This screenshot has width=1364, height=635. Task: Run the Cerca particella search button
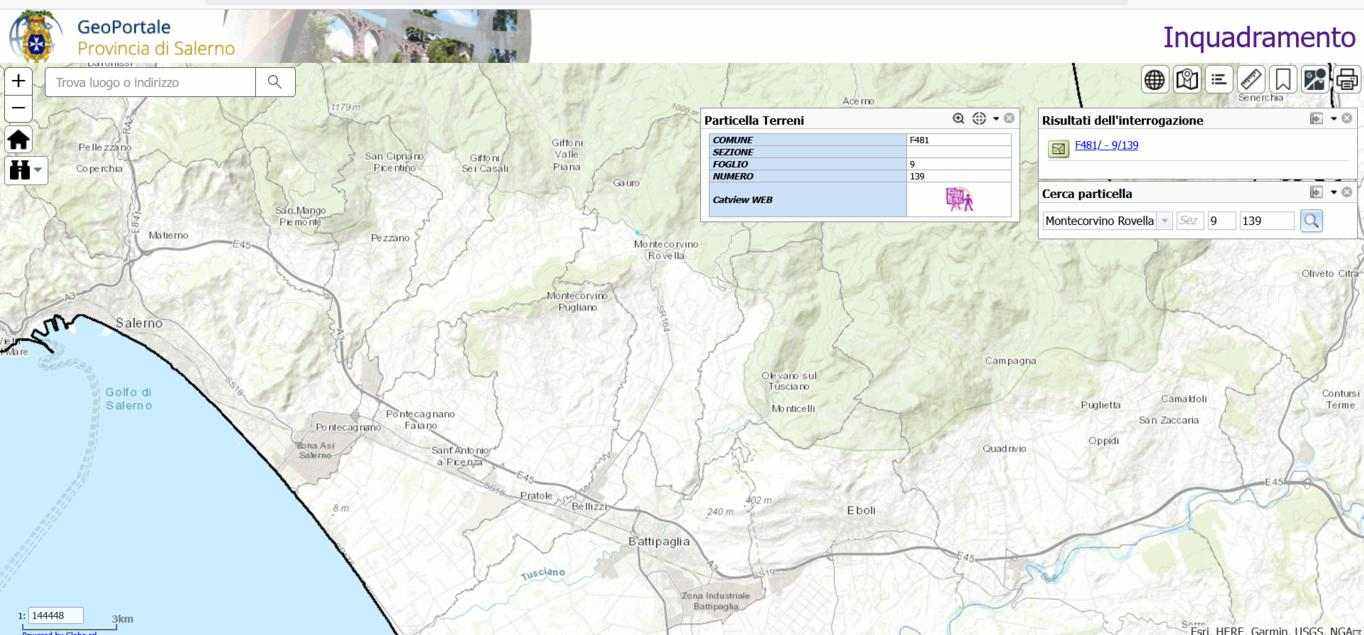pyautogui.click(x=1311, y=221)
